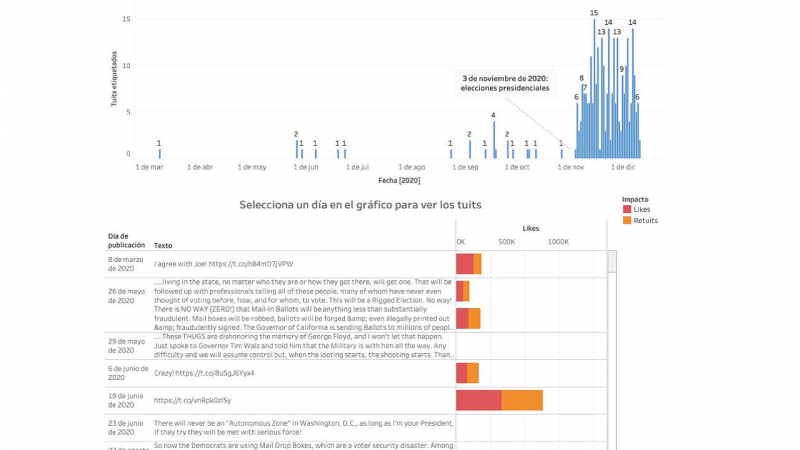Select the tallest bar labeled 15
This screenshot has width=800, height=450.
coord(594,89)
